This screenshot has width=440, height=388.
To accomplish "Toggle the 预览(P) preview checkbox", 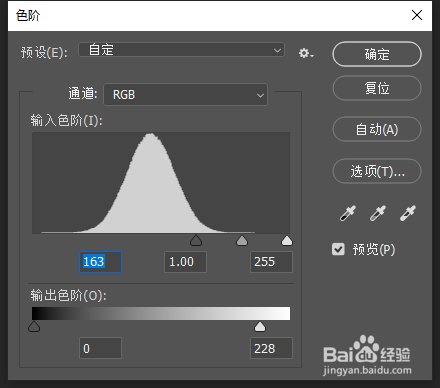I will pos(338,249).
